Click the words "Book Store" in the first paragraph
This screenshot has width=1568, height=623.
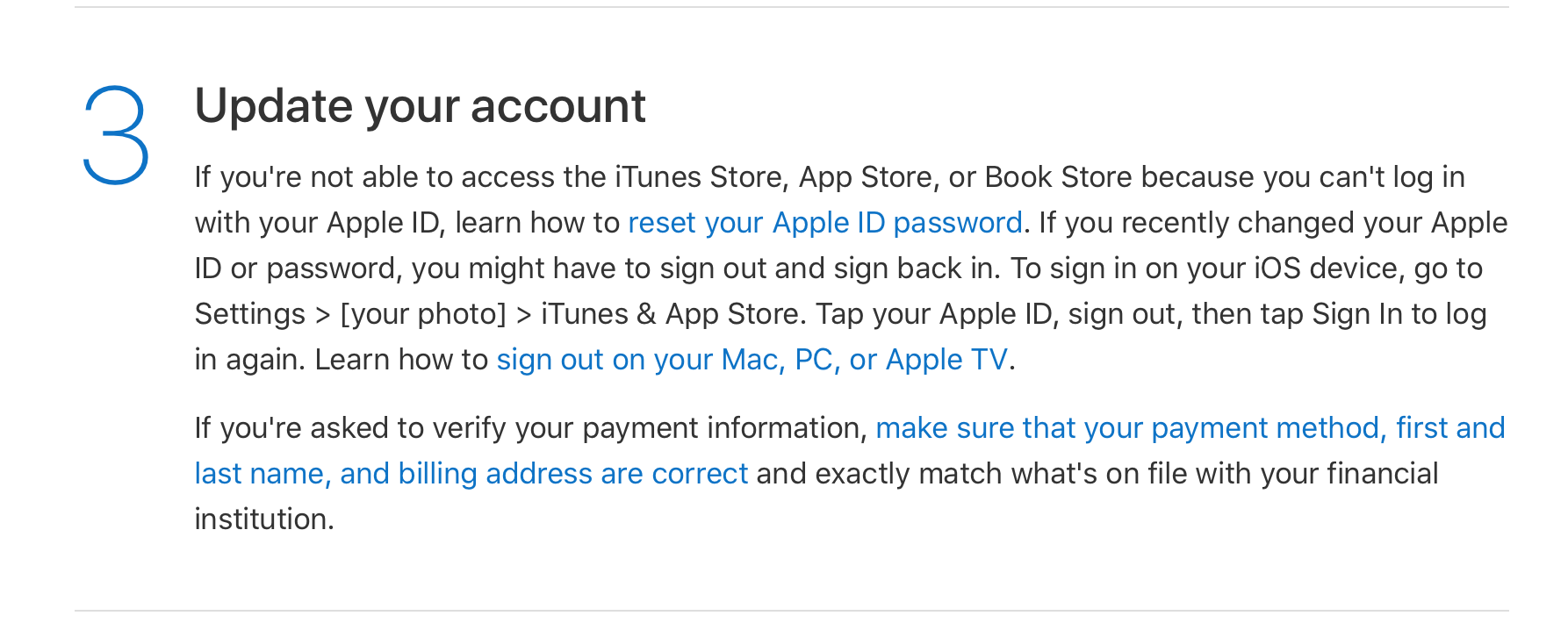click(x=1058, y=177)
